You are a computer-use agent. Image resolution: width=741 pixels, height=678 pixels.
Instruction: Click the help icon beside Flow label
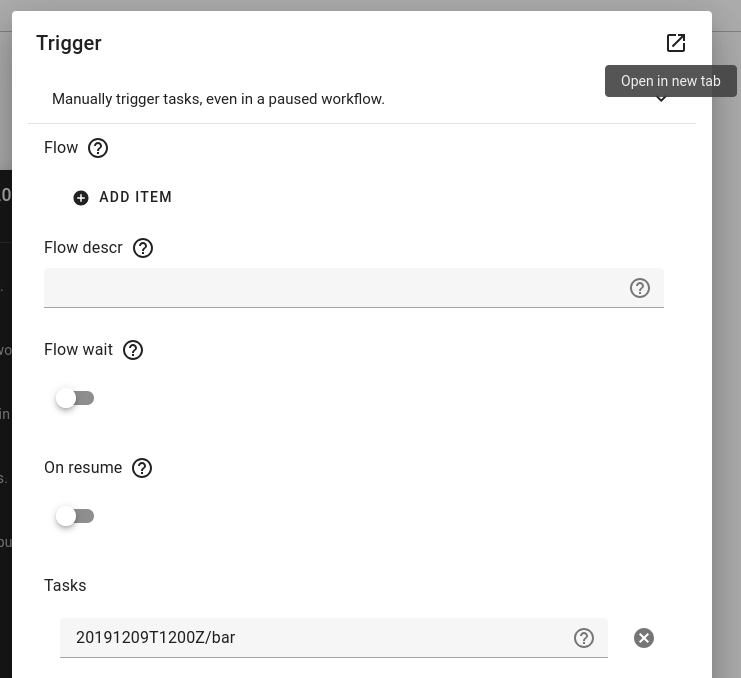click(98, 148)
